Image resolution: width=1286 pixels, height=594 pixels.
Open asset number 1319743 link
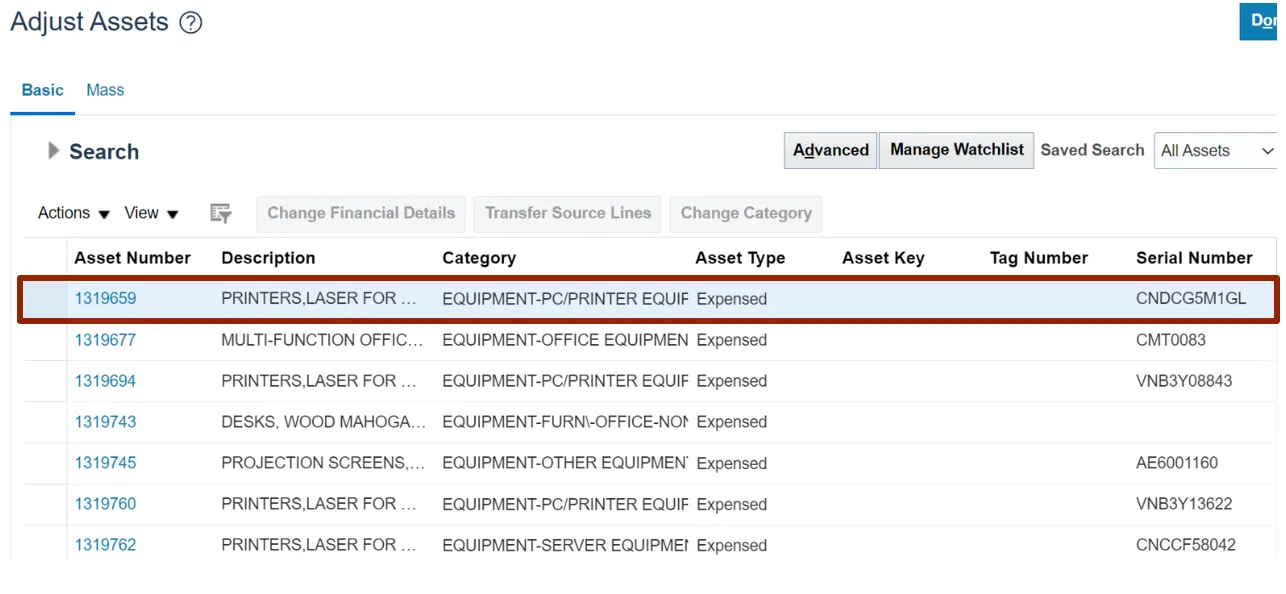point(105,422)
